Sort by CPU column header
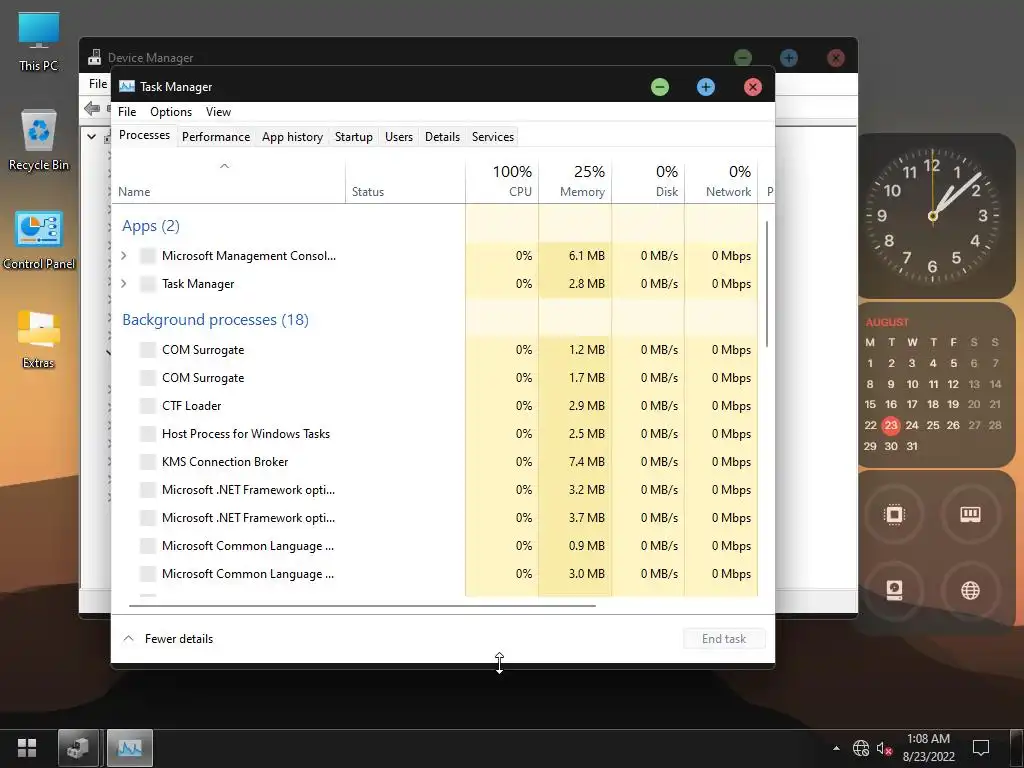 coord(502,181)
